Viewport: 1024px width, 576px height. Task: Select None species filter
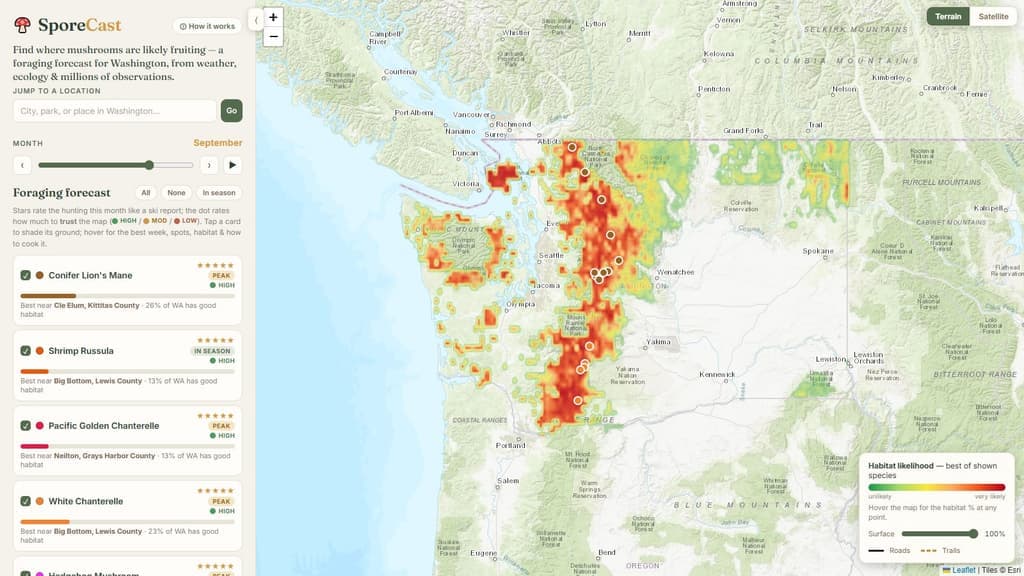pos(176,193)
